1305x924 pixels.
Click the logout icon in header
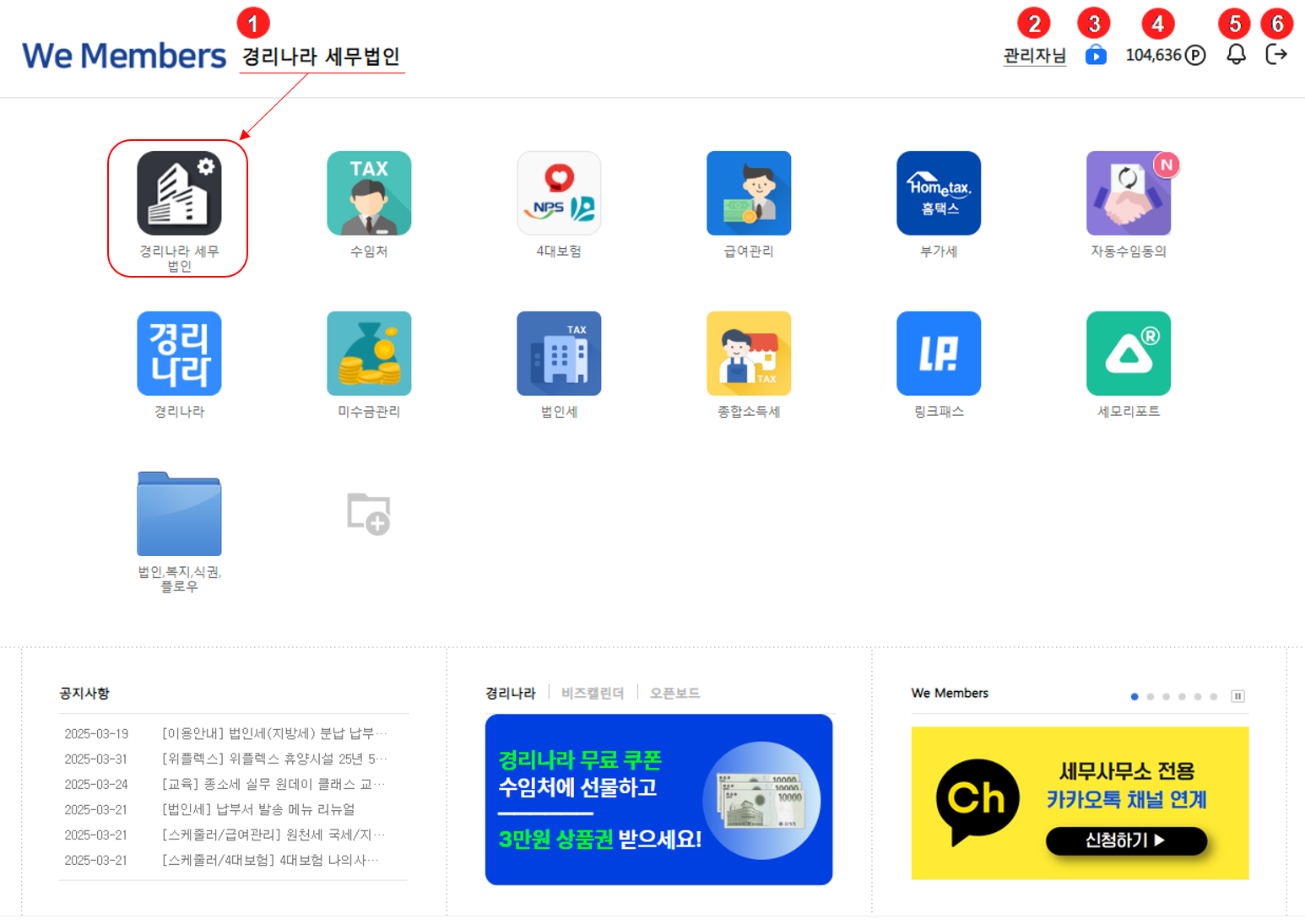coord(1276,55)
